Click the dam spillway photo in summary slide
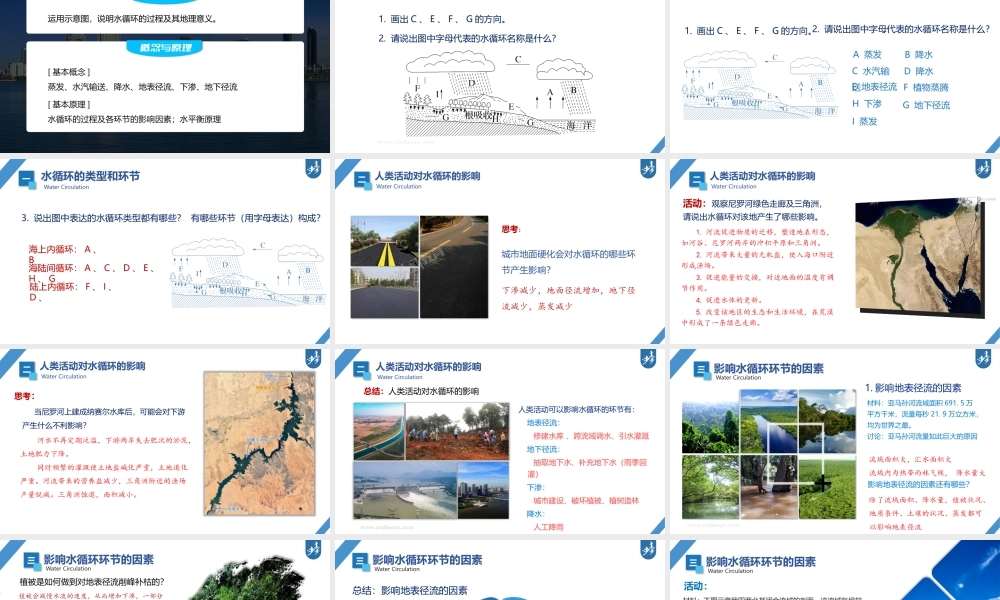Viewport: 1000px width, 600px height. (405, 491)
